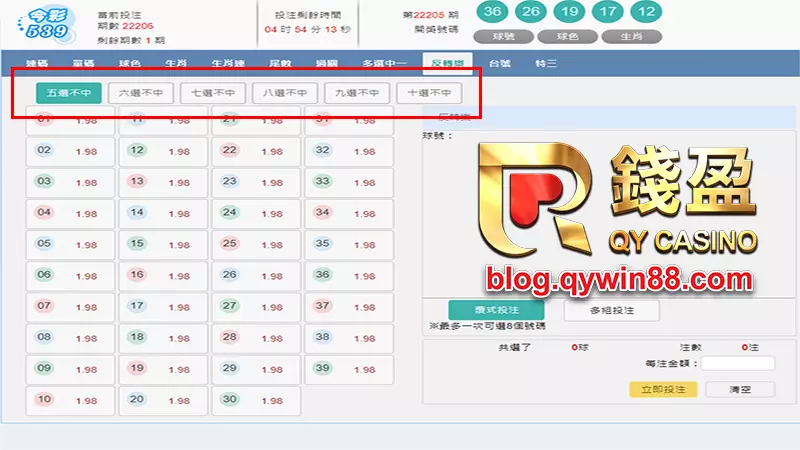Switch to the 生肖連 tab
Image resolution: width=800 pixels, height=450 pixels.
[x=228, y=63]
